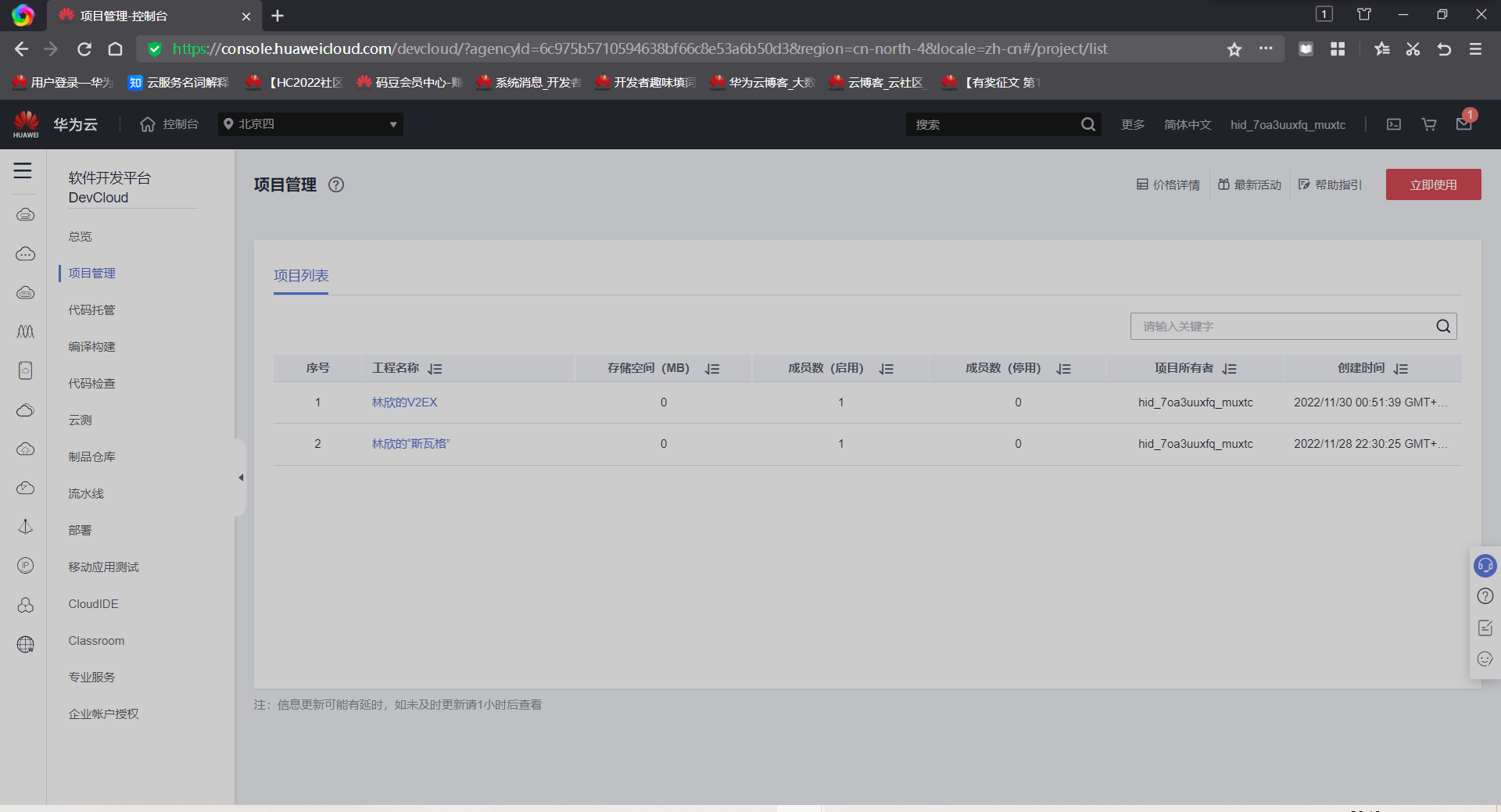
Task: Sort by 成员数 (启用) column
Action: click(887, 368)
